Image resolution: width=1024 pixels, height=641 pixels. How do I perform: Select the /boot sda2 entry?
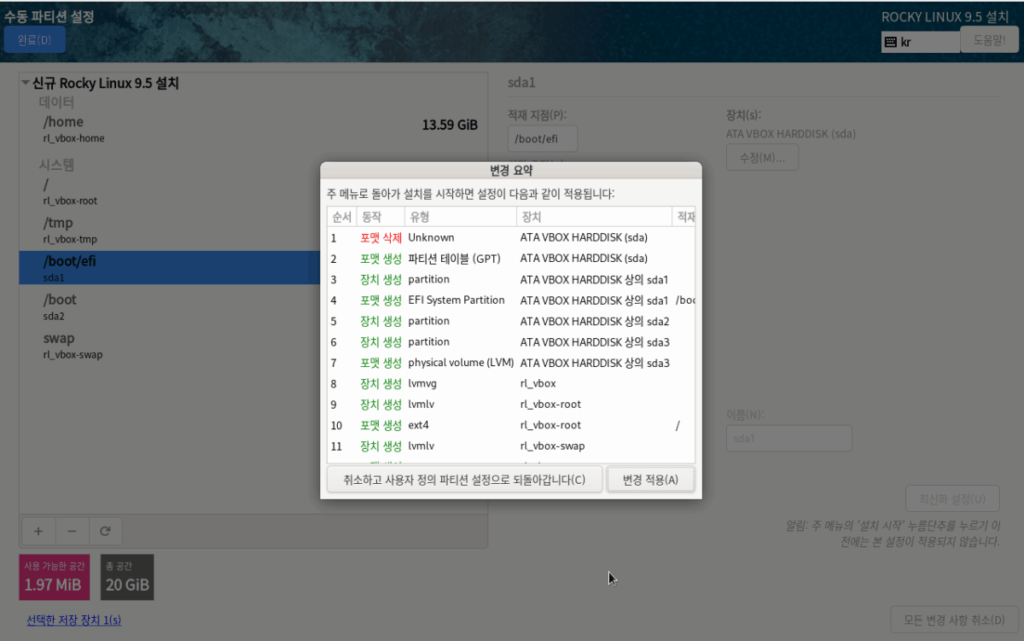click(x=170, y=307)
